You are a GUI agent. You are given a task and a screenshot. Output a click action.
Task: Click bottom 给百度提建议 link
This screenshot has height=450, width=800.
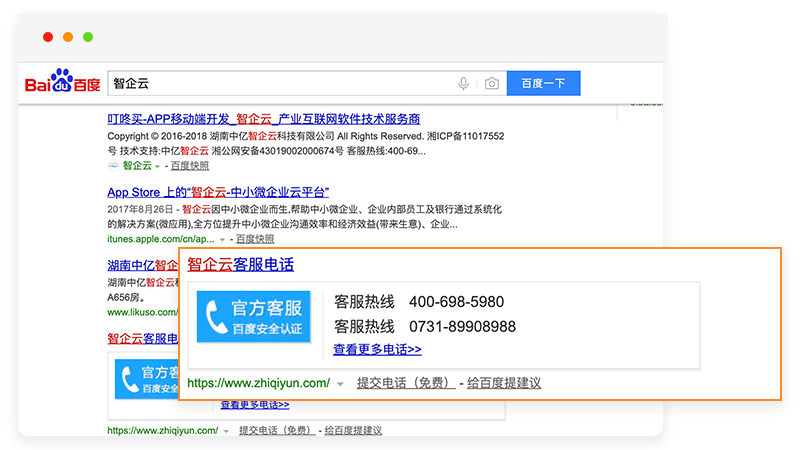click(353, 431)
